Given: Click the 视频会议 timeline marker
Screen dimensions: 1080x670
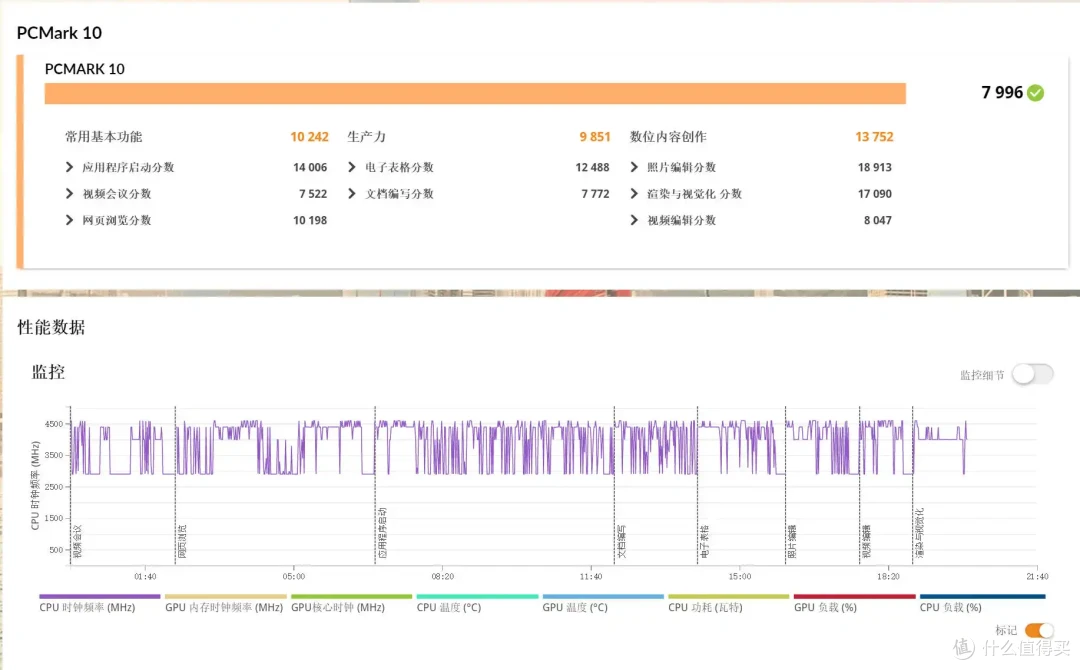Looking at the screenshot, I should (77, 541).
